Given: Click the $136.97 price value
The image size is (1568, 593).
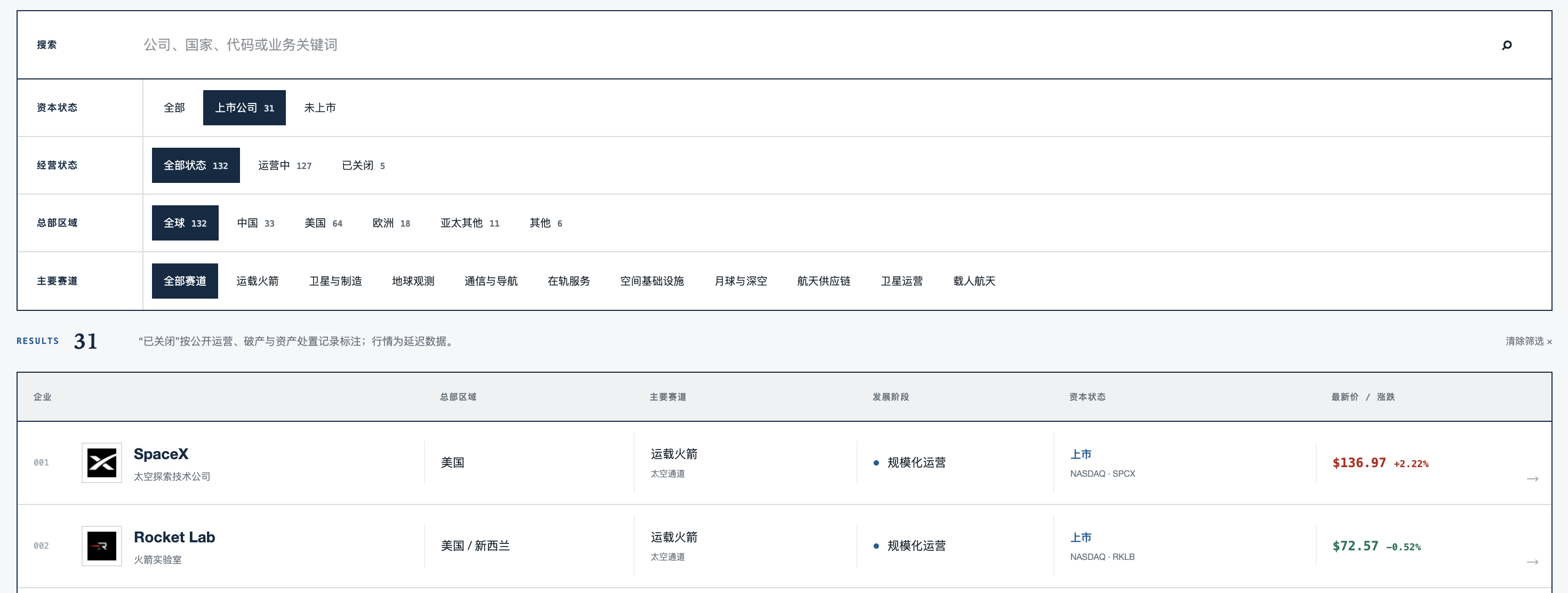Looking at the screenshot, I should click(x=1358, y=463).
